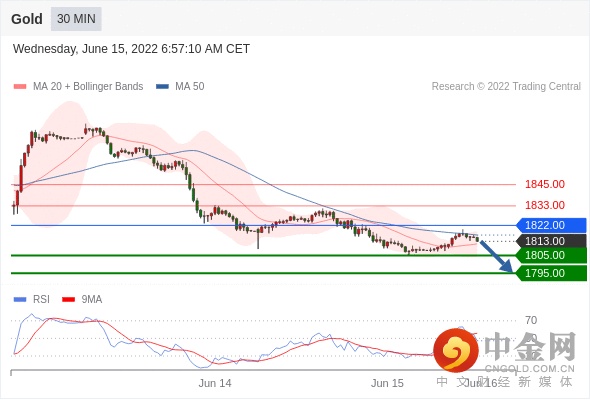590x400 pixels.
Task: Click the Jun 15 date axis label
Action: [387, 383]
